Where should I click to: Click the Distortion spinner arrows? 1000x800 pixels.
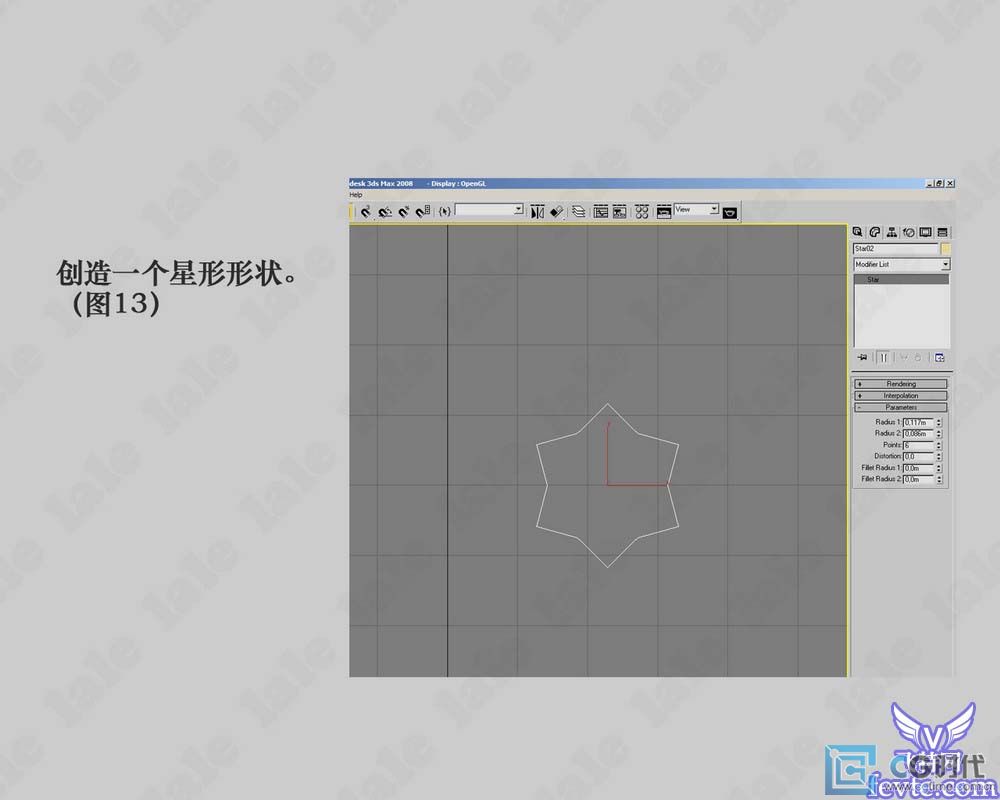[939, 457]
